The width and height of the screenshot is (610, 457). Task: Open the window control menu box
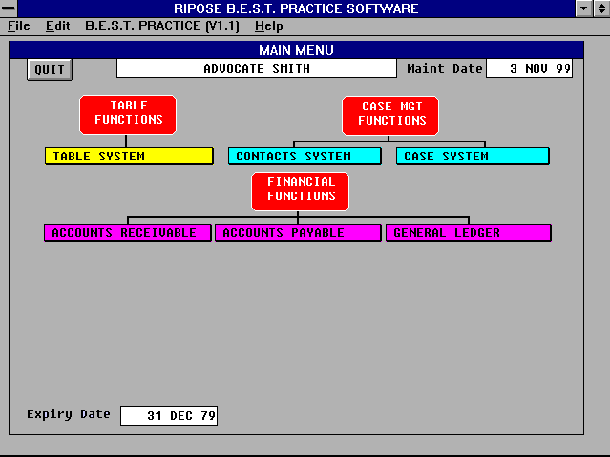[9, 9]
